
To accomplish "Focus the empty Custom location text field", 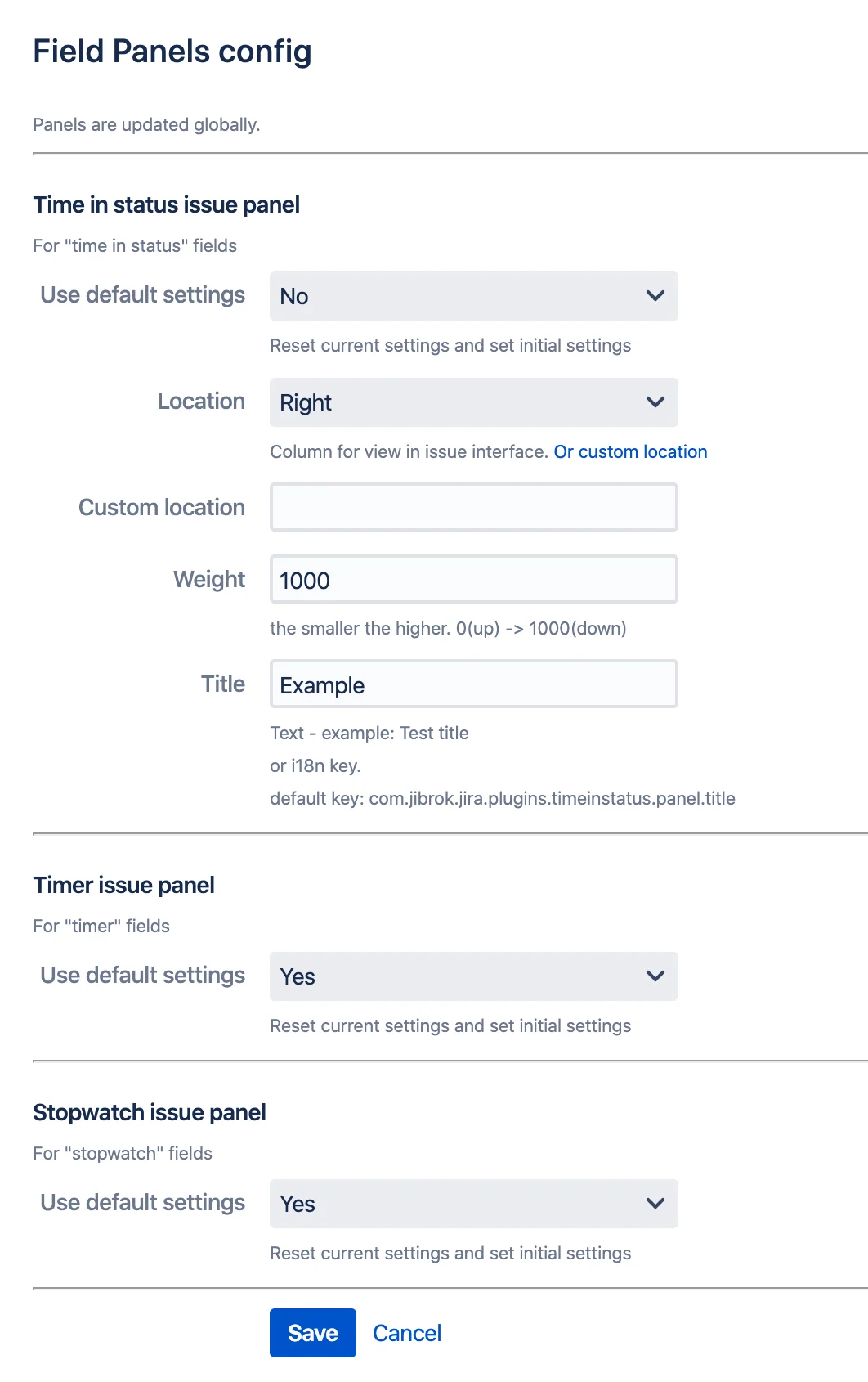I will click(474, 507).
